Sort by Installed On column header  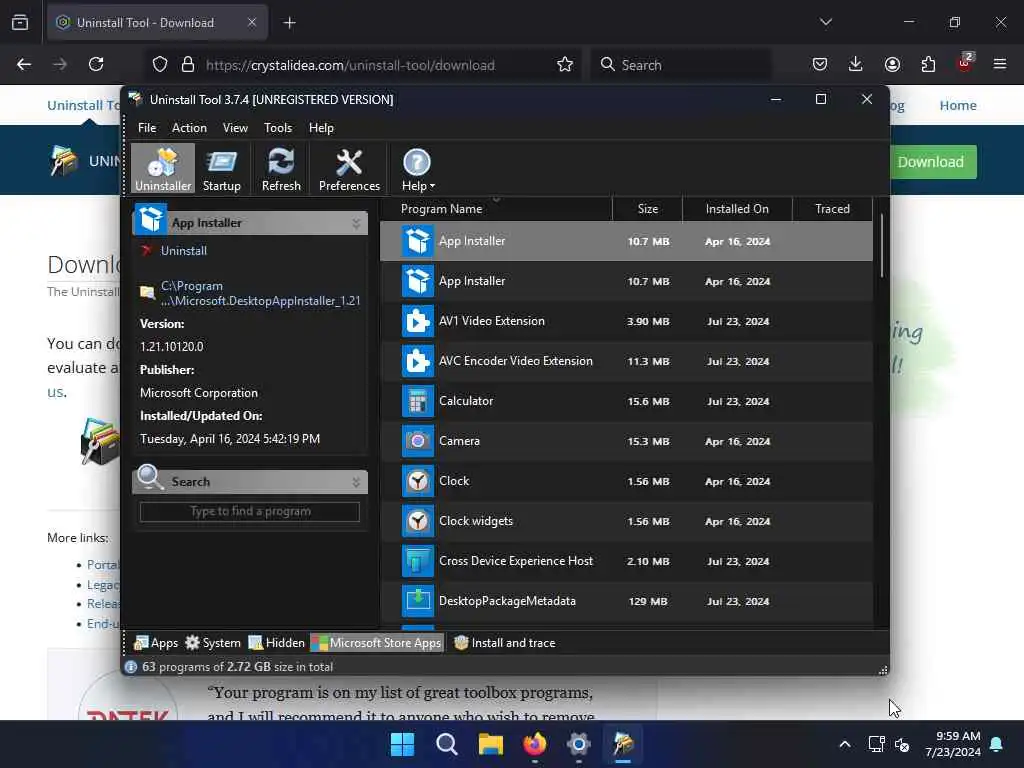[737, 209]
